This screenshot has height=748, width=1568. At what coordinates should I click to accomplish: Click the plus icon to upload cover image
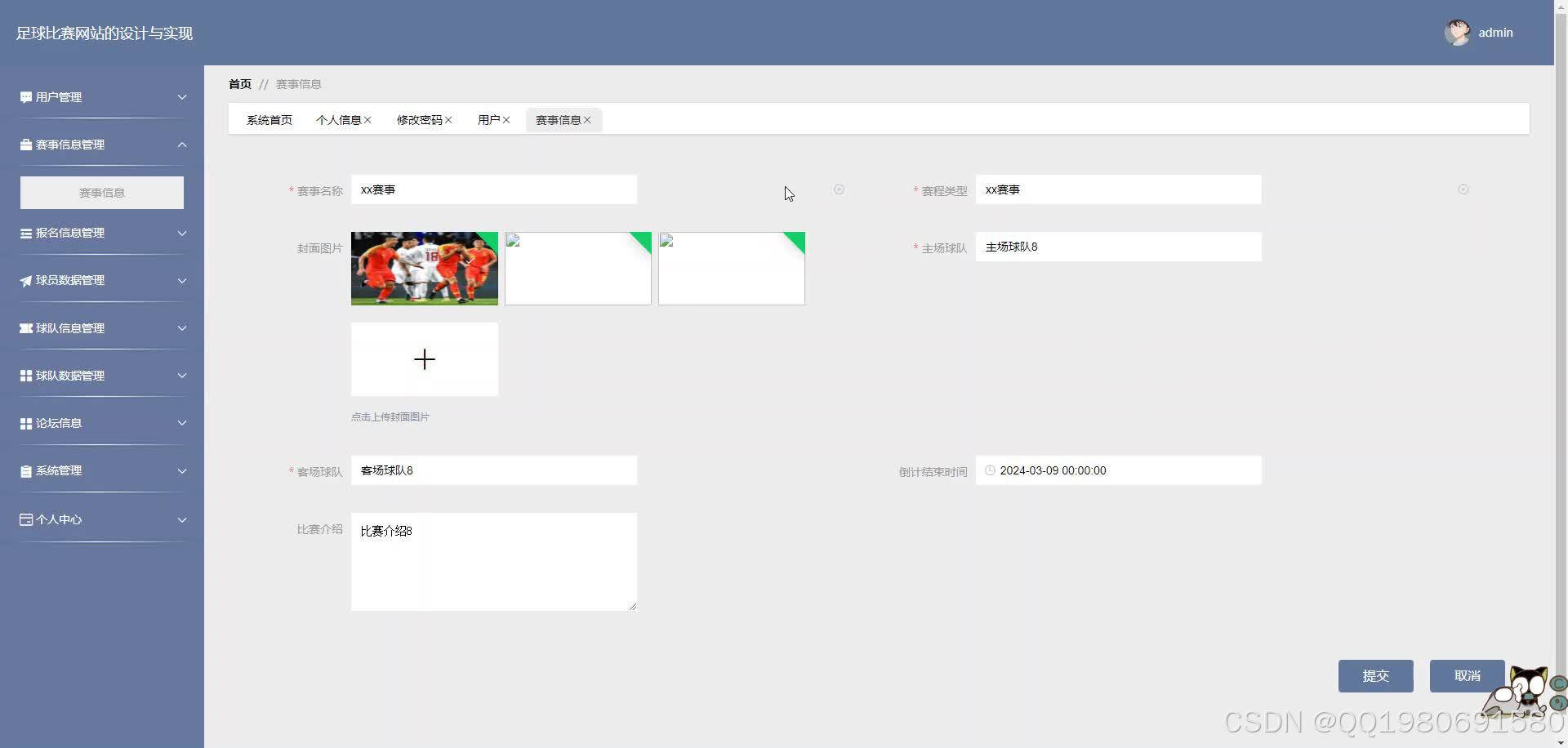424,359
